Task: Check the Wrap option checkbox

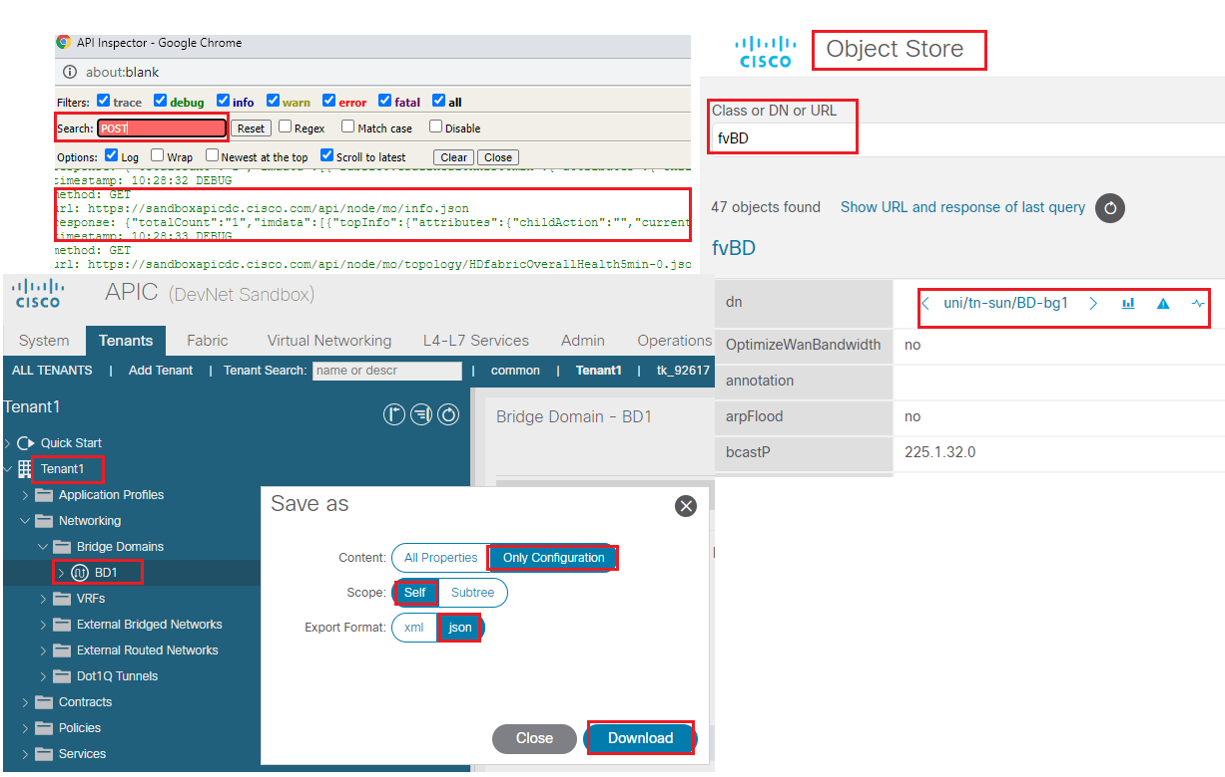Action: tap(157, 156)
